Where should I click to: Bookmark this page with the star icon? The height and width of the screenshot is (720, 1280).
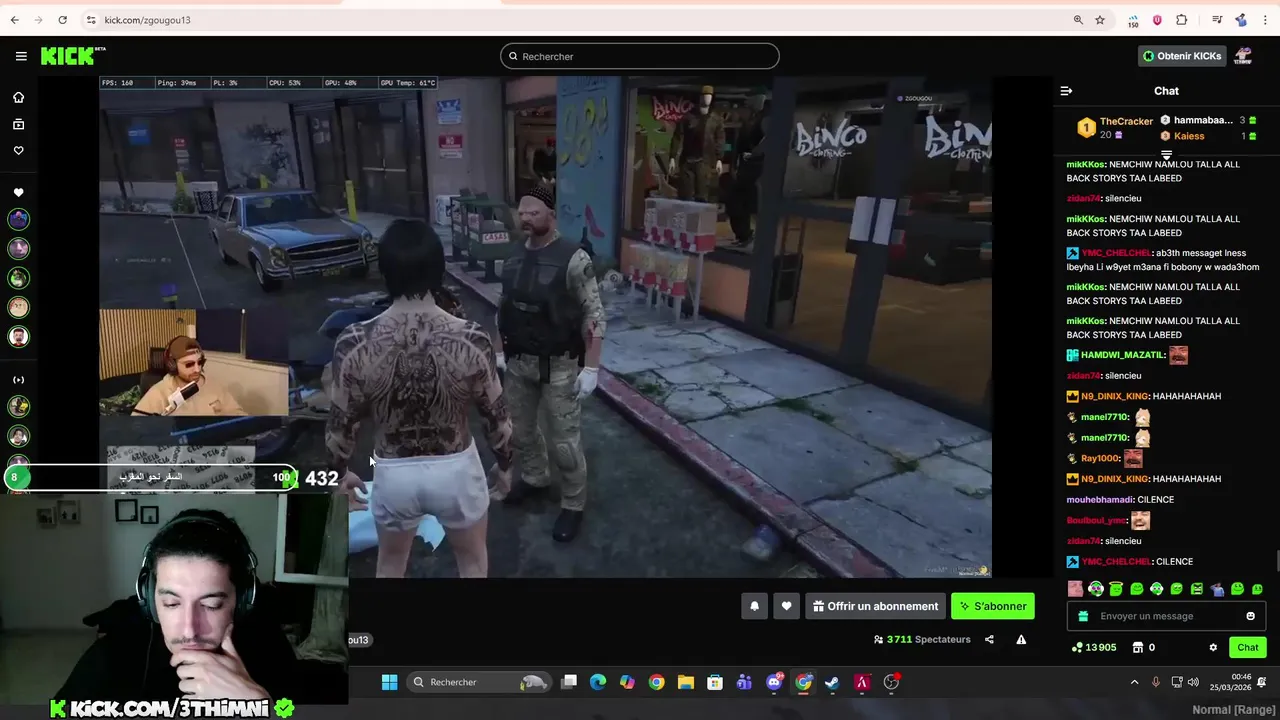click(1100, 20)
